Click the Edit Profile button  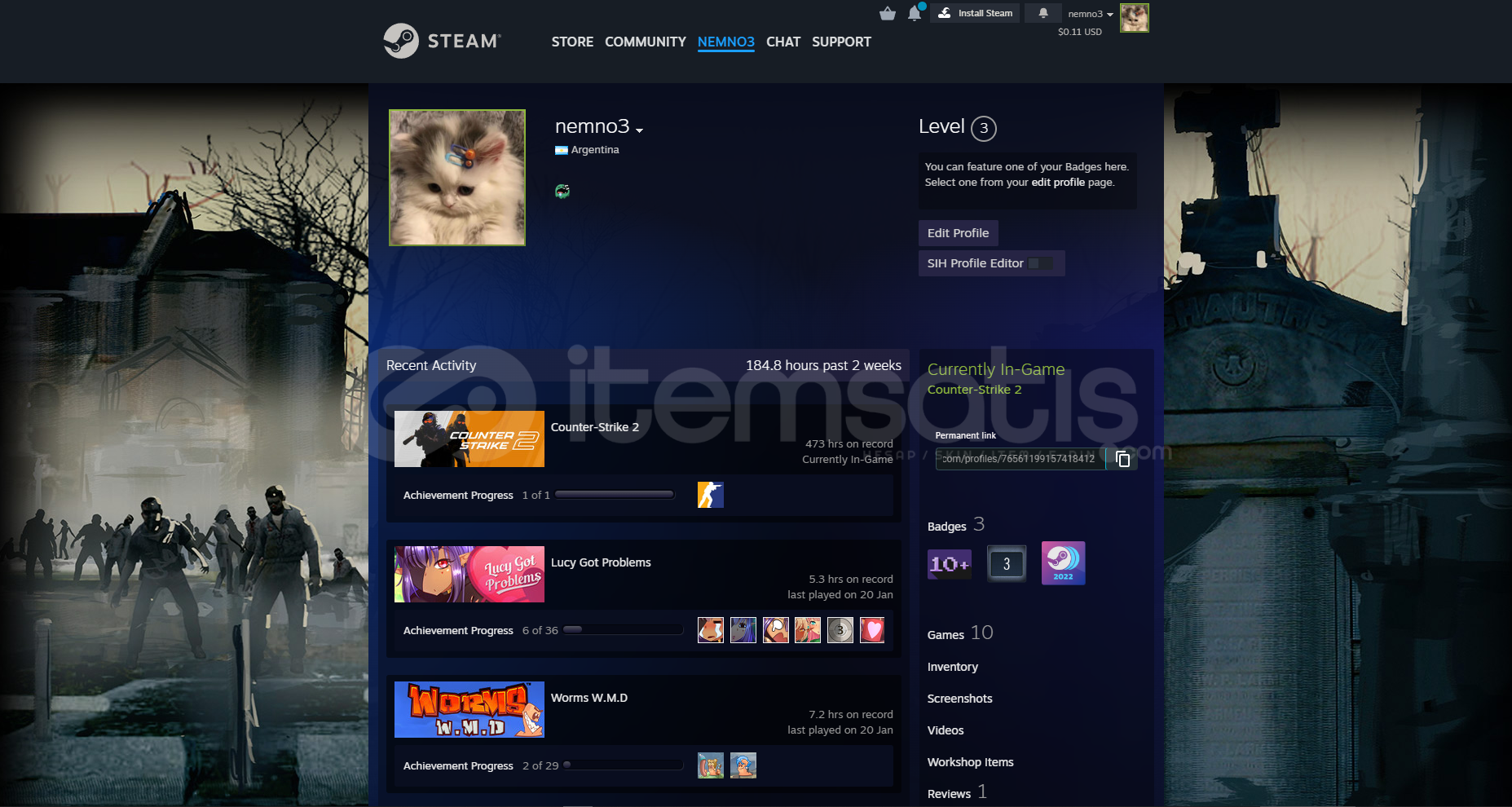click(x=958, y=233)
